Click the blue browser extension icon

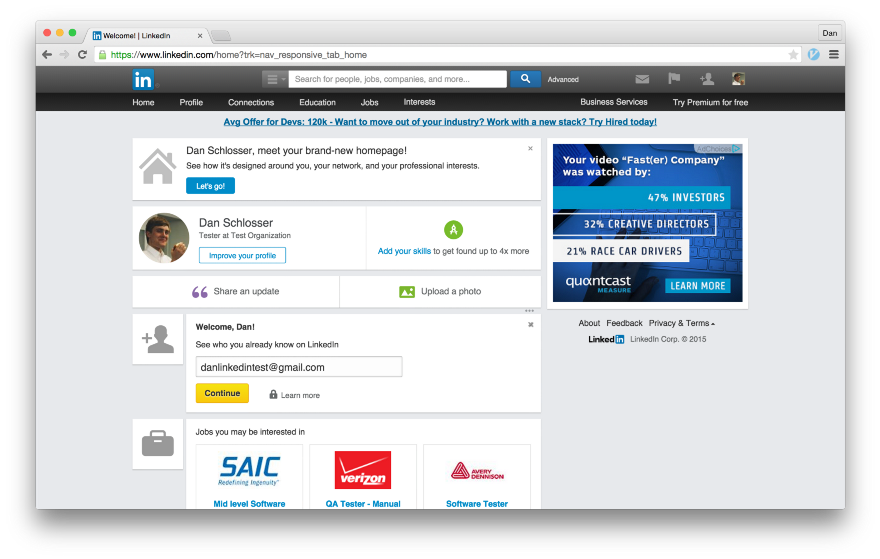tap(814, 54)
